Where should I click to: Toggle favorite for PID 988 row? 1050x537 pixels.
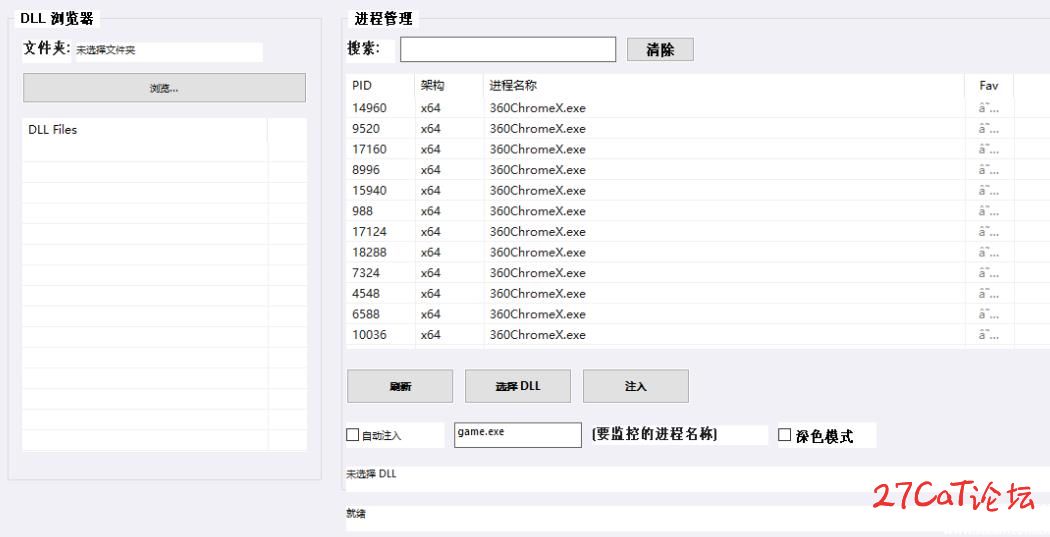coord(989,211)
